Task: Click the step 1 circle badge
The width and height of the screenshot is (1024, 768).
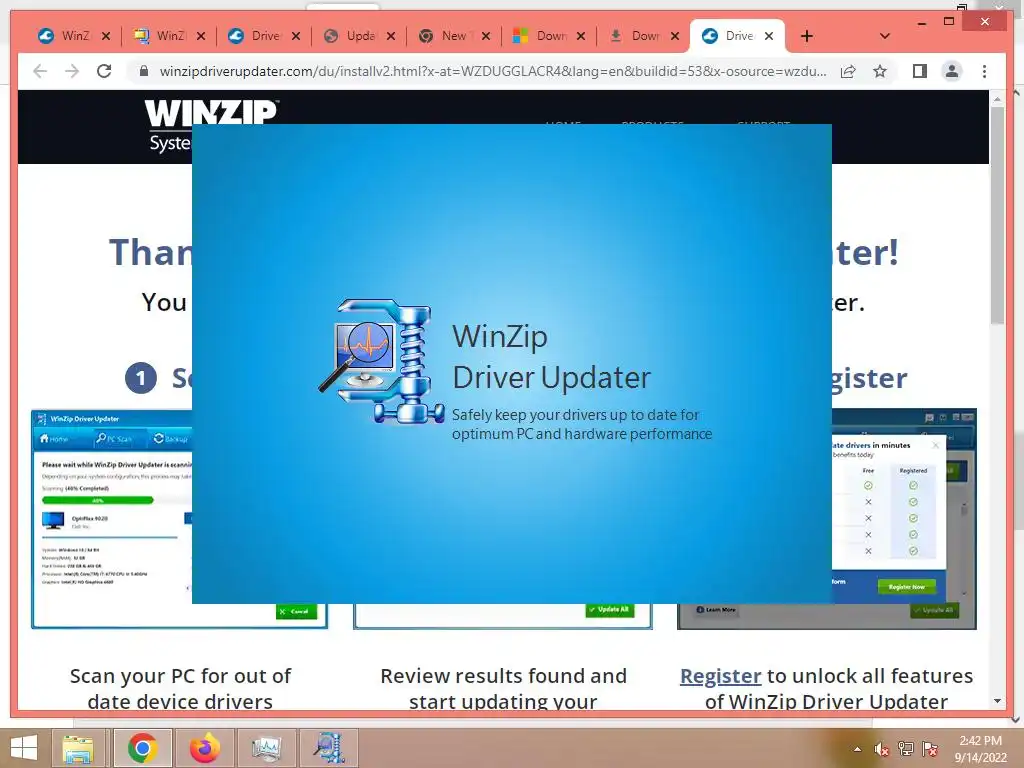Action: [x=141, y=378]
